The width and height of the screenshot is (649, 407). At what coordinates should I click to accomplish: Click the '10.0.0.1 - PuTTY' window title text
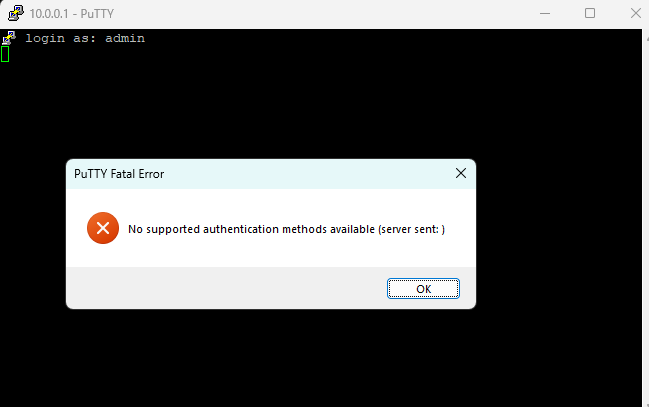[x=72, y=14]
